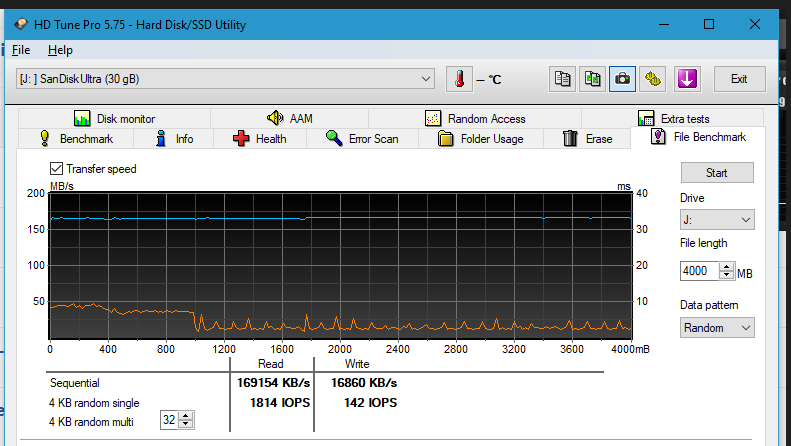This screenshot has height=446, width=791.
Task: Click the blue Info icon
Action: [161, 138]
